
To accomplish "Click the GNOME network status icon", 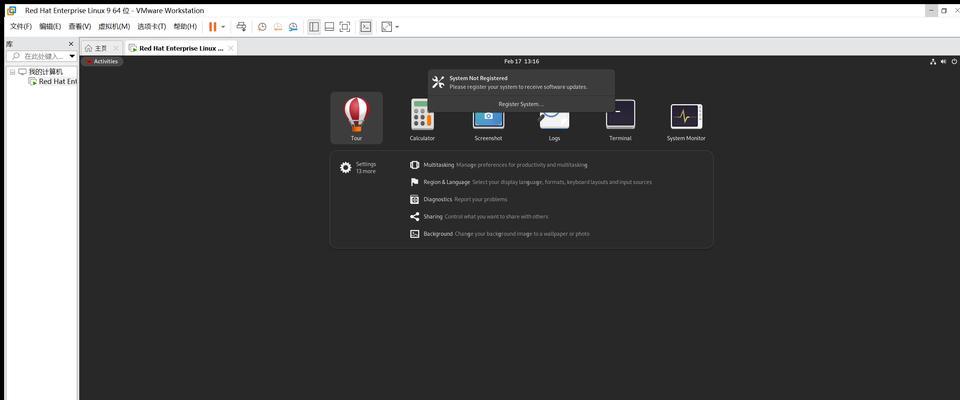I will (933, 61).
